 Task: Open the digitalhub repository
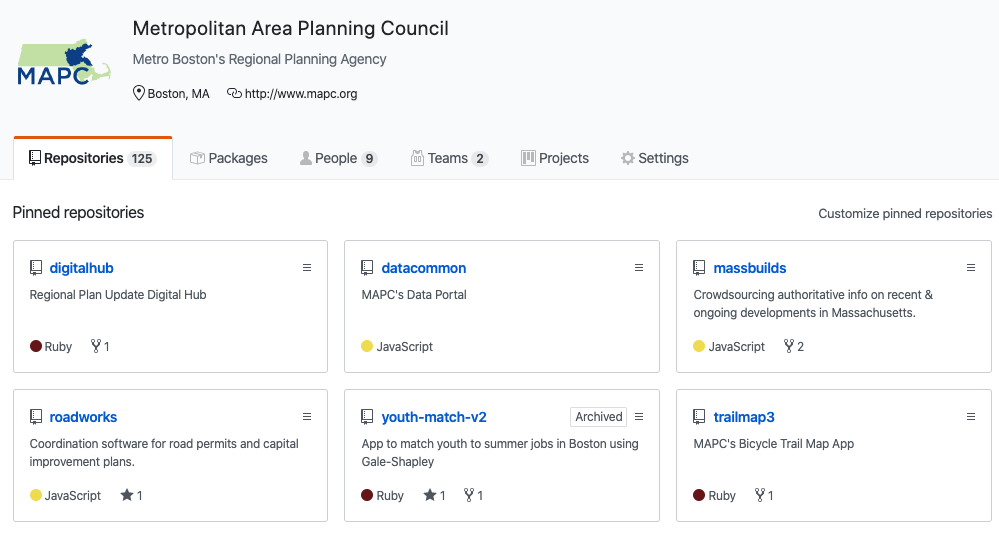[x=82, y=268]
